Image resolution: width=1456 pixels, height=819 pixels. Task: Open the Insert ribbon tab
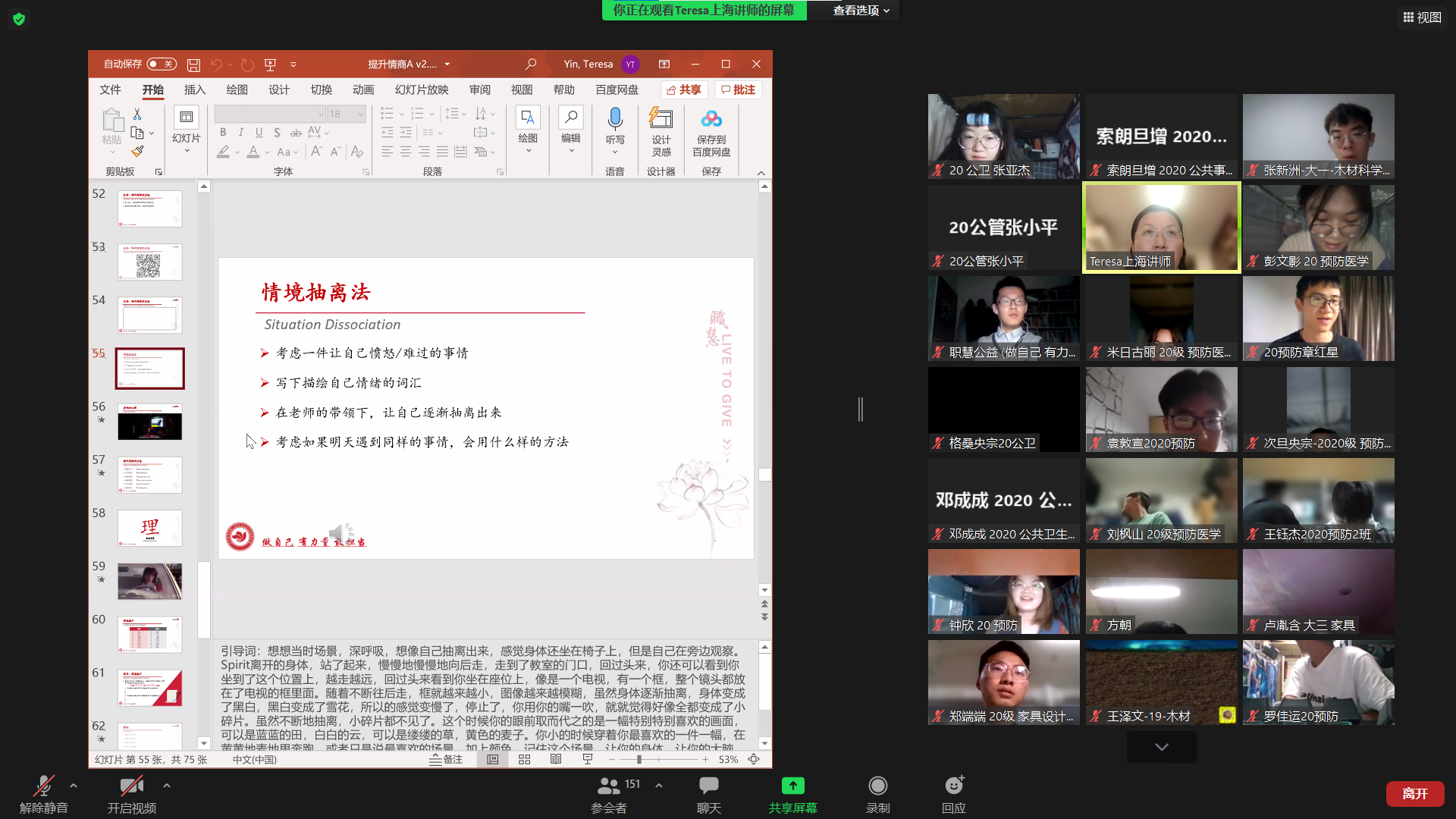point(195,89)
